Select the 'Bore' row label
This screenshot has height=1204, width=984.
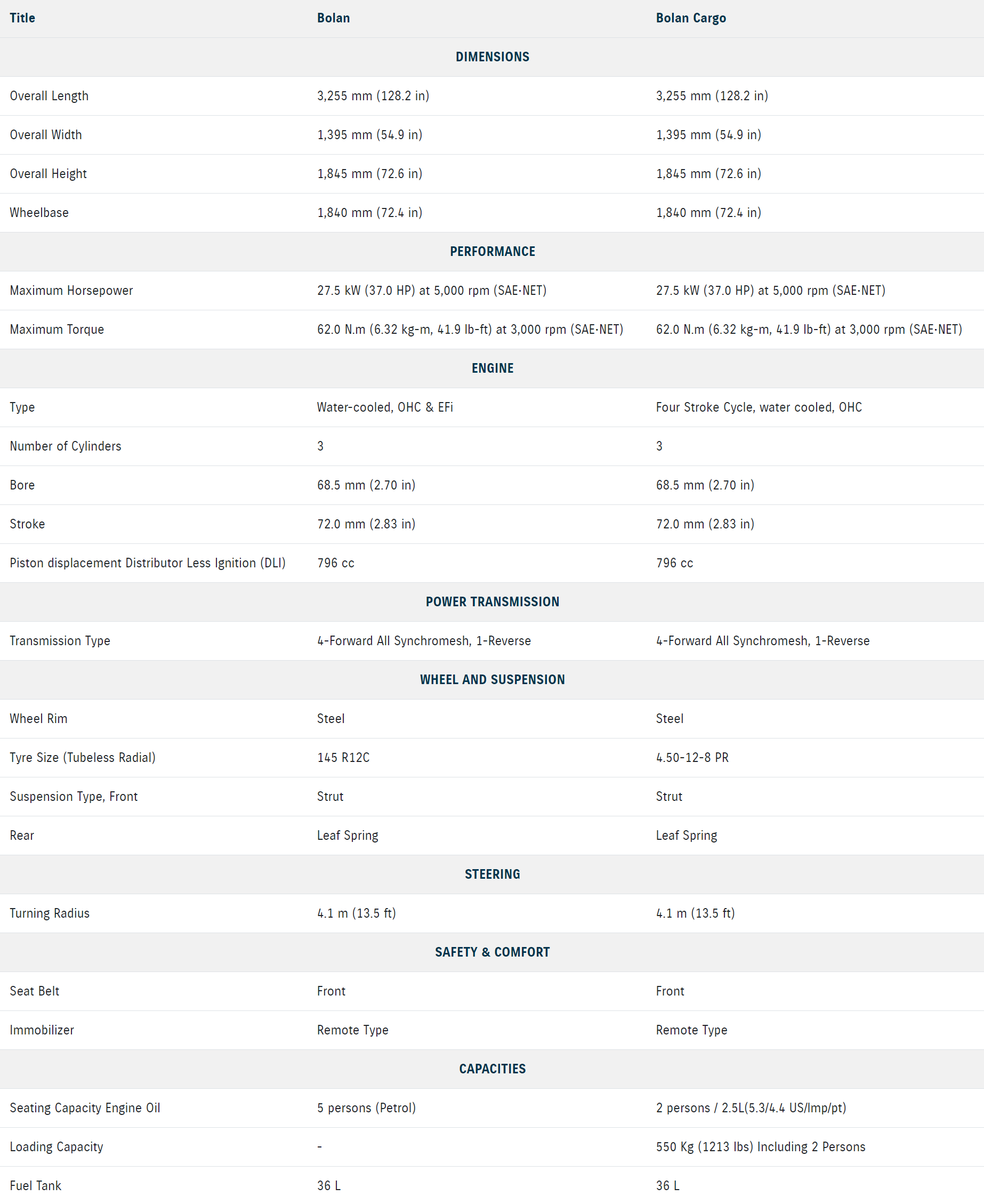click(22, 485)
